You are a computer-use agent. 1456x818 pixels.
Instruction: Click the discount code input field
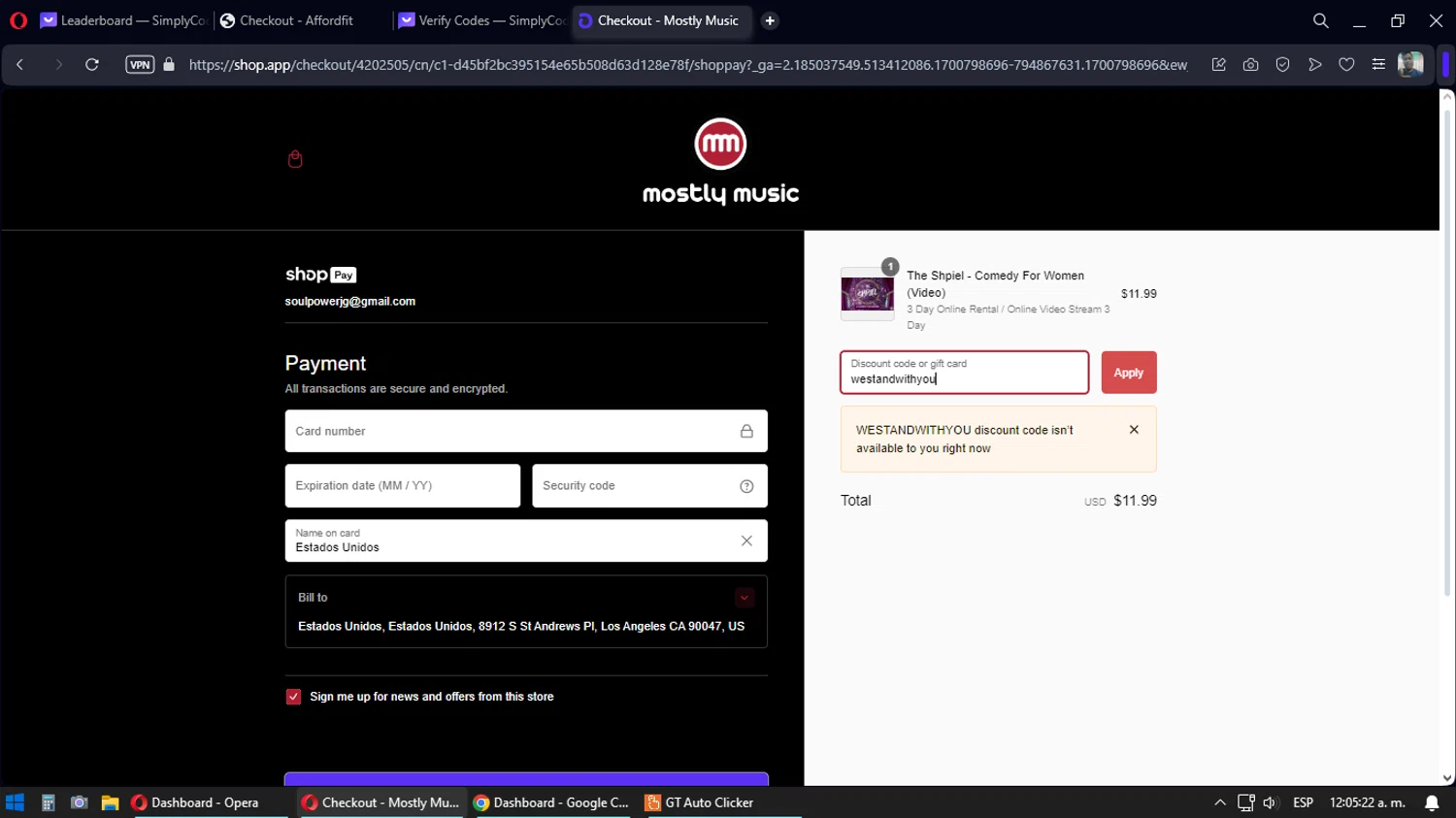(x=964, y=373)
